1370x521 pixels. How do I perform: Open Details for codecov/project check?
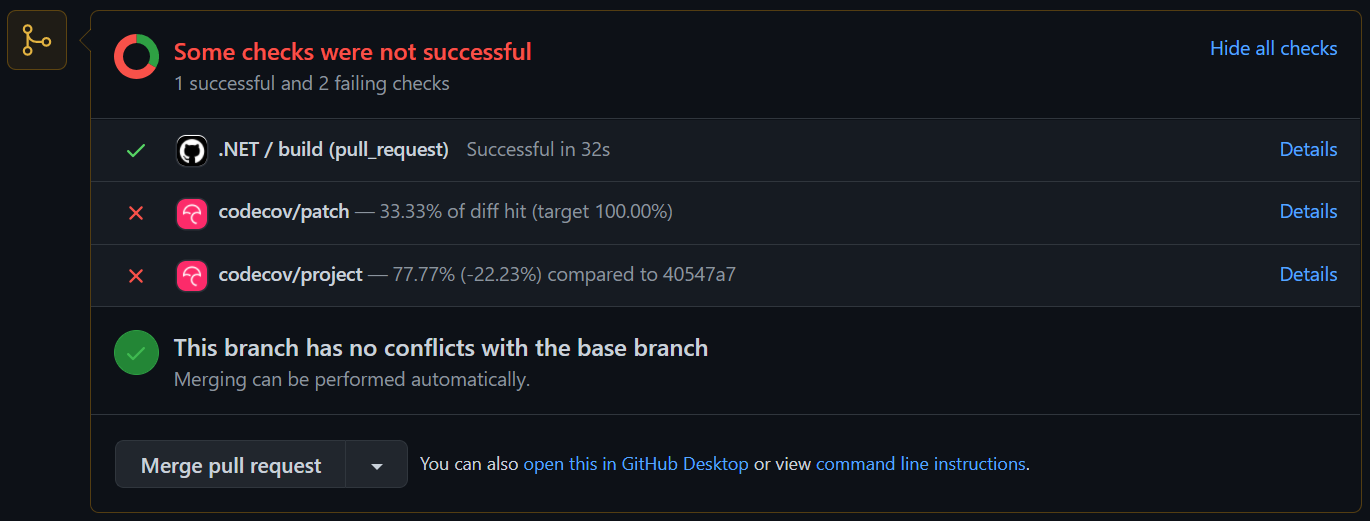[x=1308, y=274]
